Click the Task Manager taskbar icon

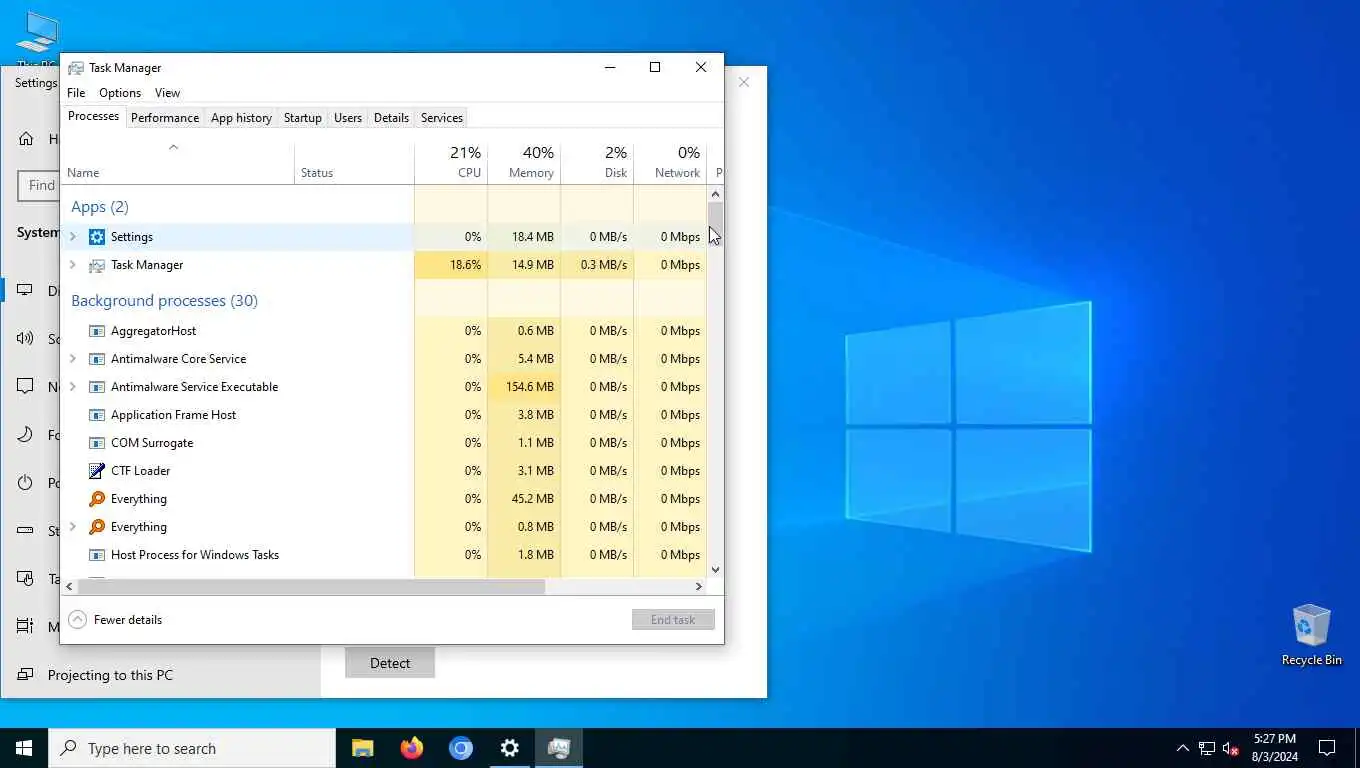tap(558, 748)
